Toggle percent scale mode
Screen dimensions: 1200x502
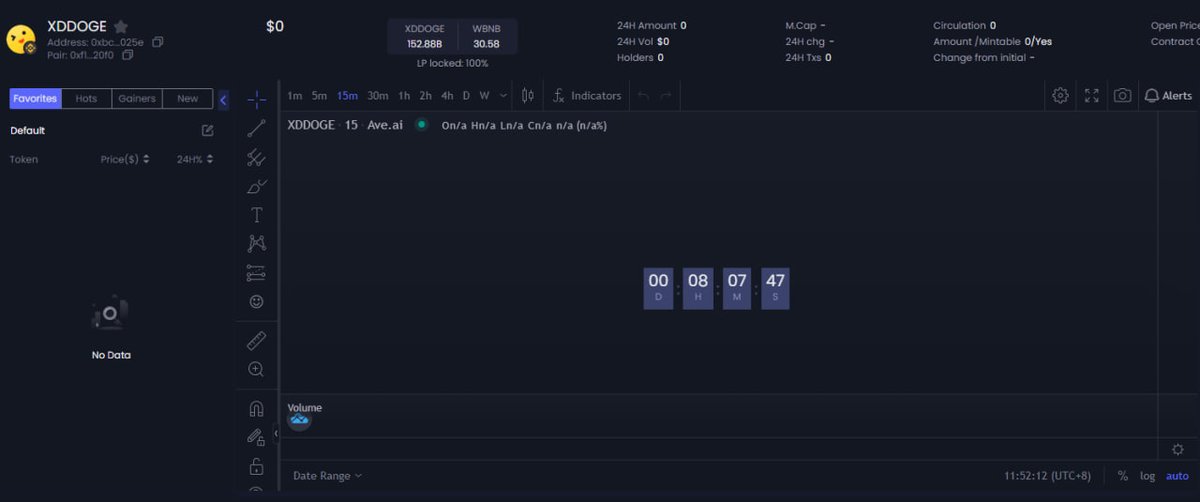tap(1123, 476)
